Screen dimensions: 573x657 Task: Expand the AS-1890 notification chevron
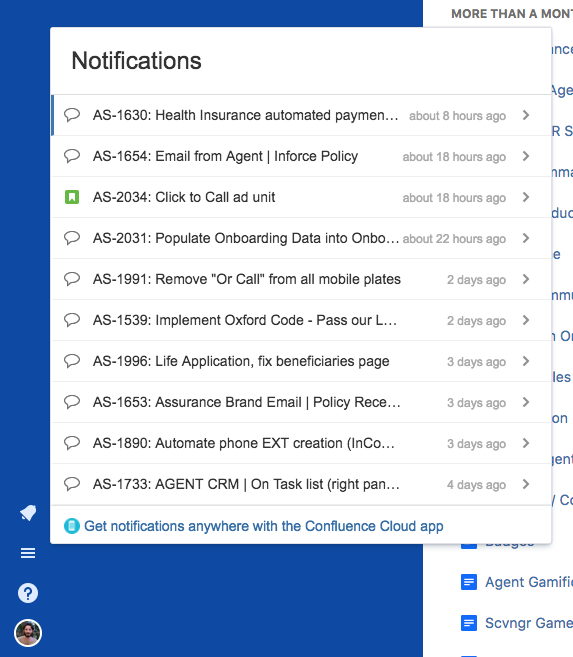[x=526, y=443]
